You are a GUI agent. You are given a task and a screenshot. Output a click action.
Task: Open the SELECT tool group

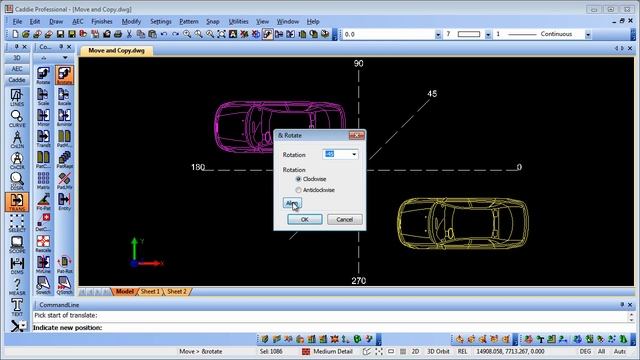tap(17, 223)
